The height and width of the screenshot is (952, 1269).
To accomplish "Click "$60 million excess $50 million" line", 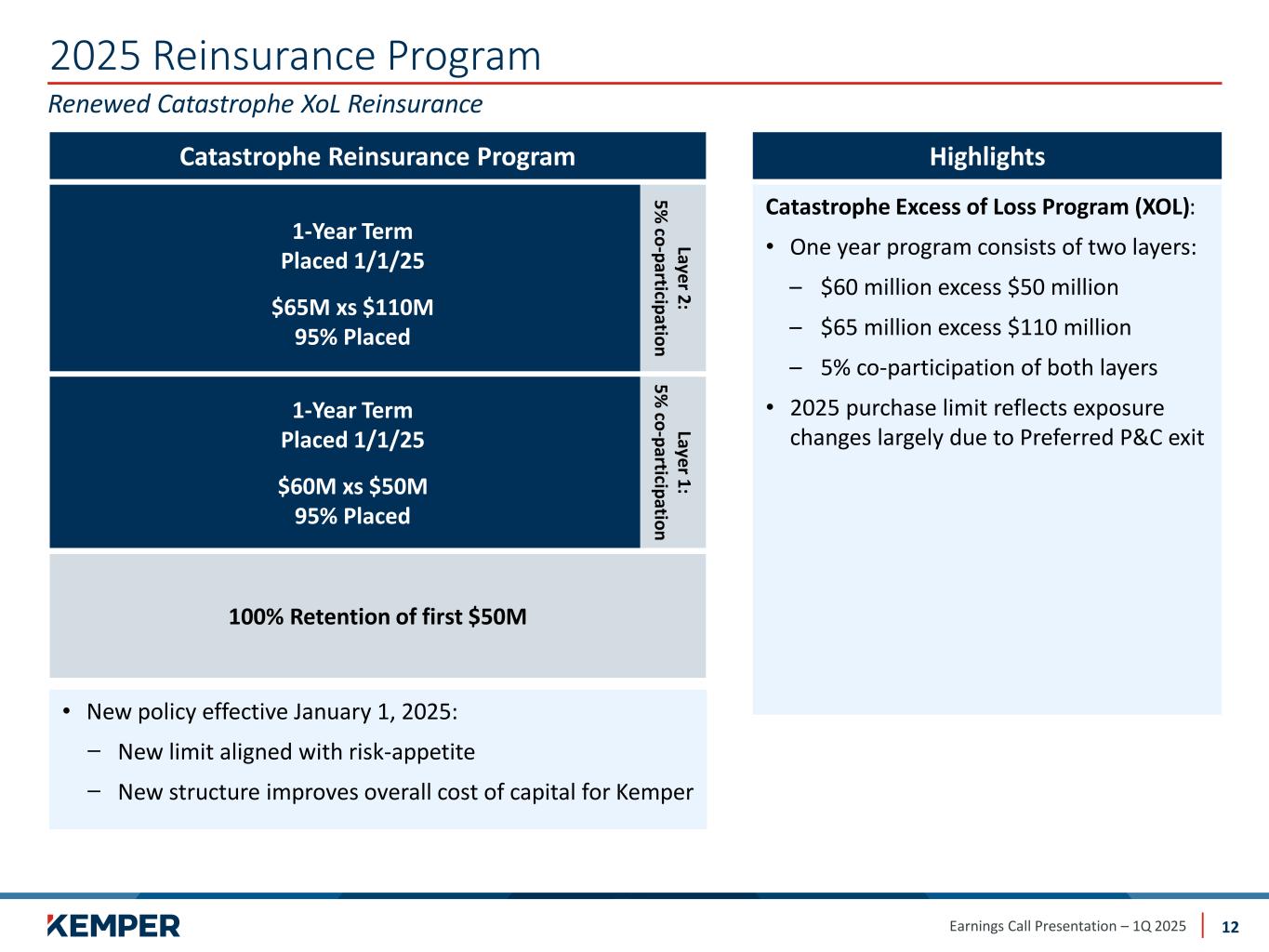I will pos(970,287).
